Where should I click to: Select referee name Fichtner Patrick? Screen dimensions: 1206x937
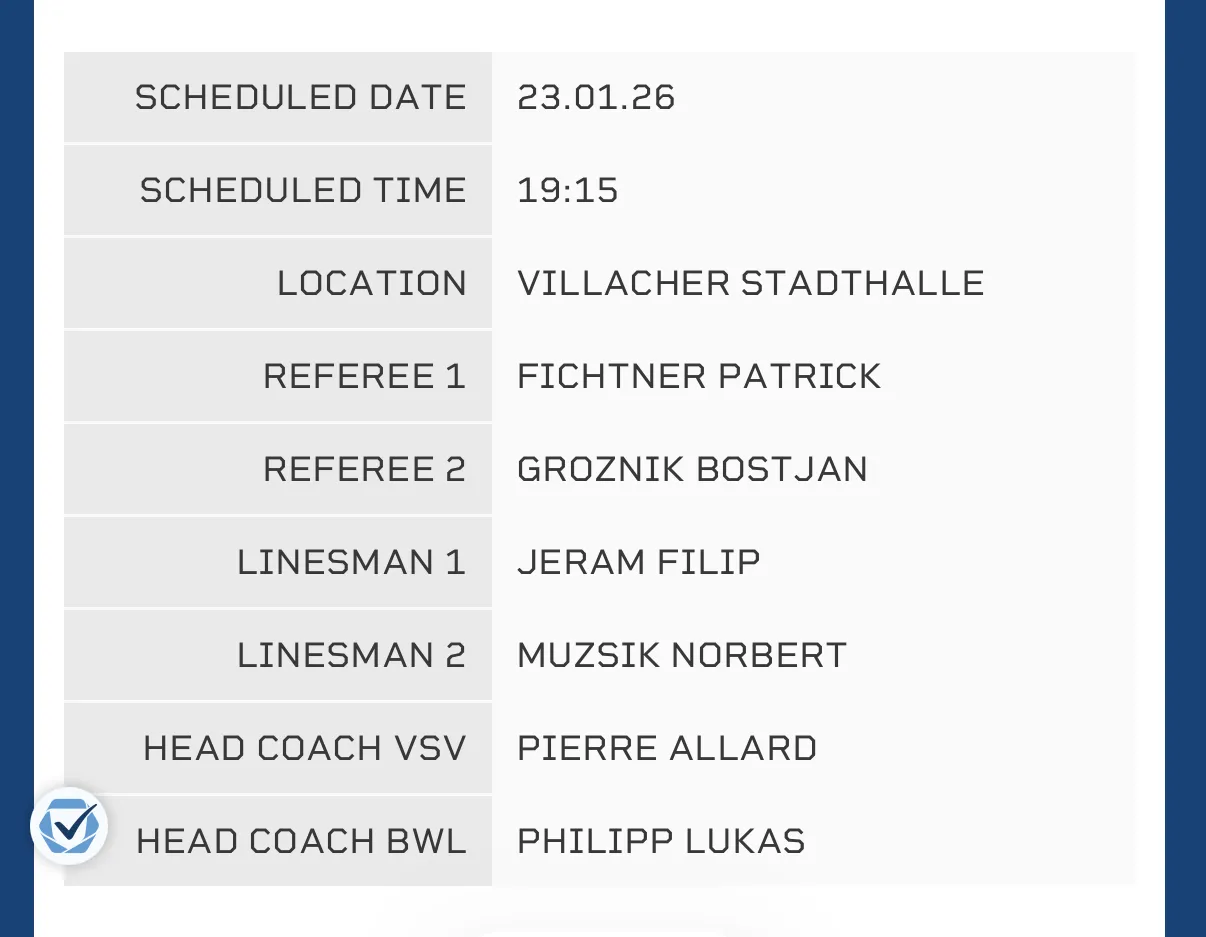[x=699, y=377]
